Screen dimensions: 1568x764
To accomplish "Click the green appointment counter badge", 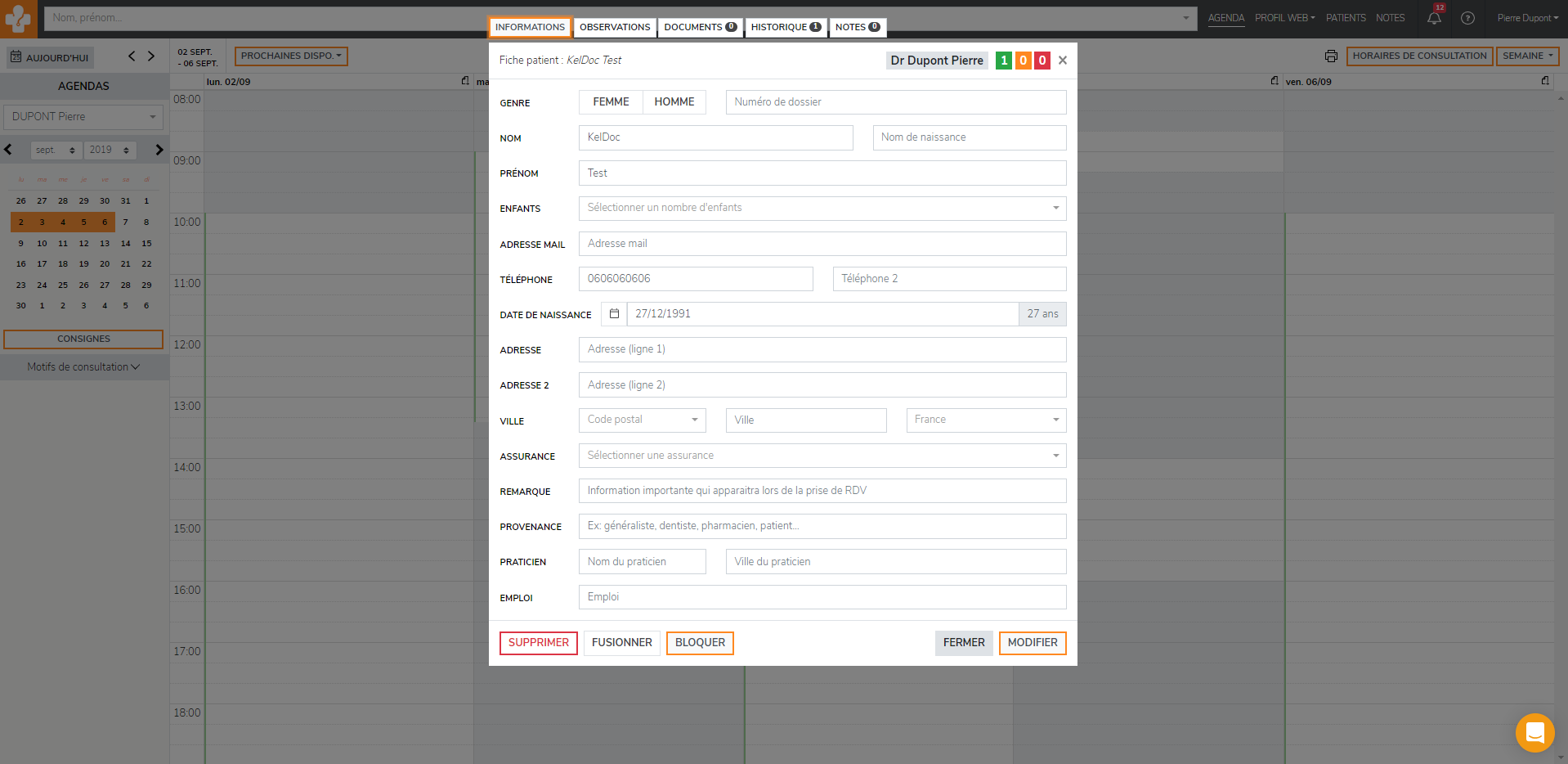I will pyautogui.click(x=1003, y=61).
